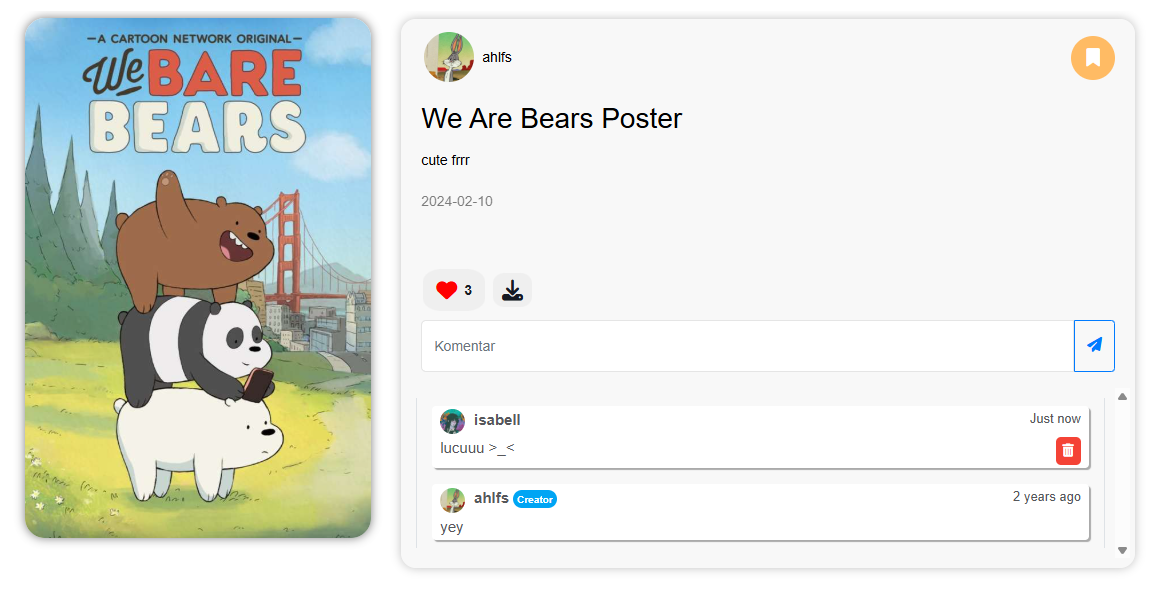The height and width of the screenshot is (590, 1172).
Task: Download the We Bare Bears poster
Action: (512, 290)
